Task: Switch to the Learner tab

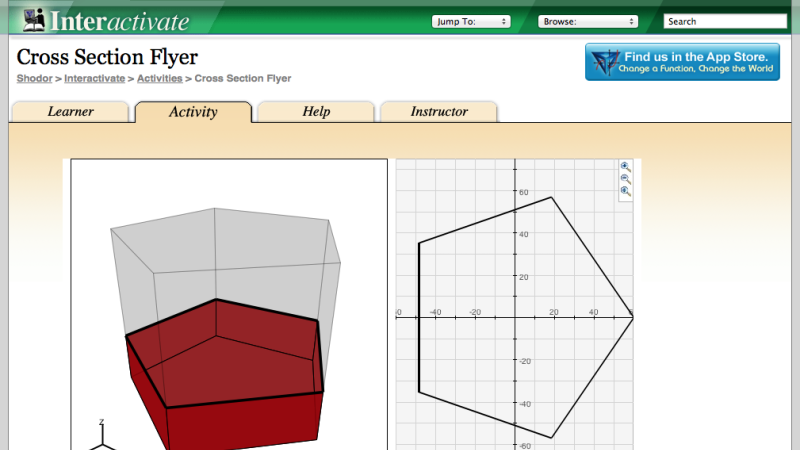Action: coord(70,112)
